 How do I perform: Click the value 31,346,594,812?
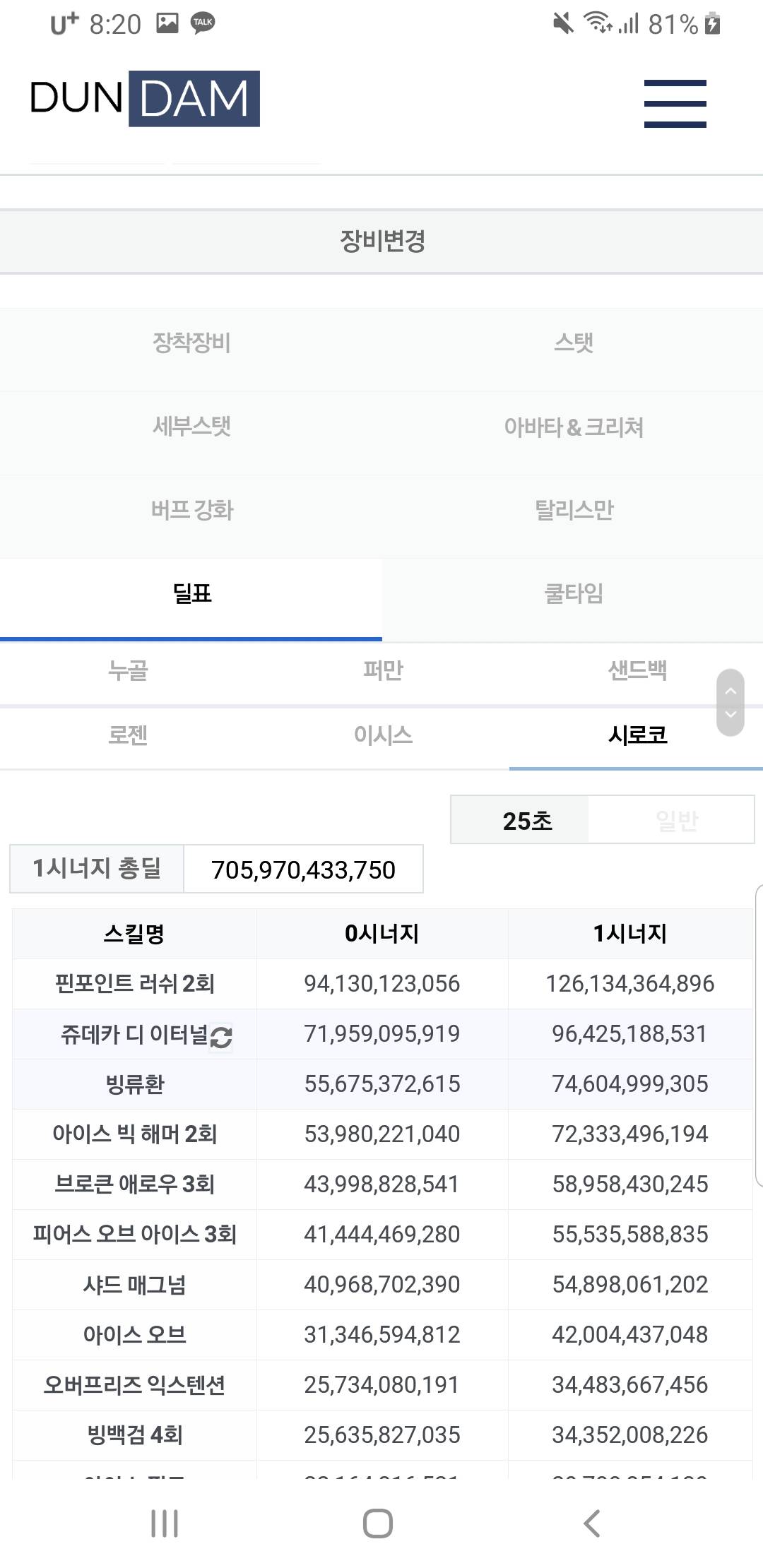click(x=381, y=1335)
